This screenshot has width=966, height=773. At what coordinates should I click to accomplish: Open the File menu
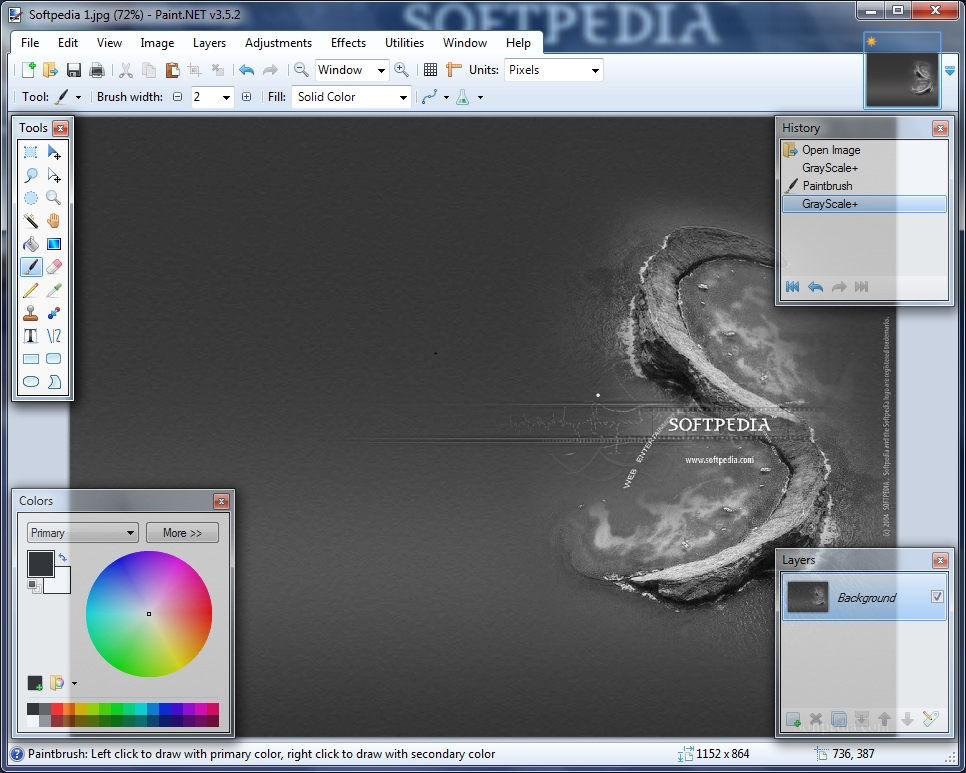(30, 42)
